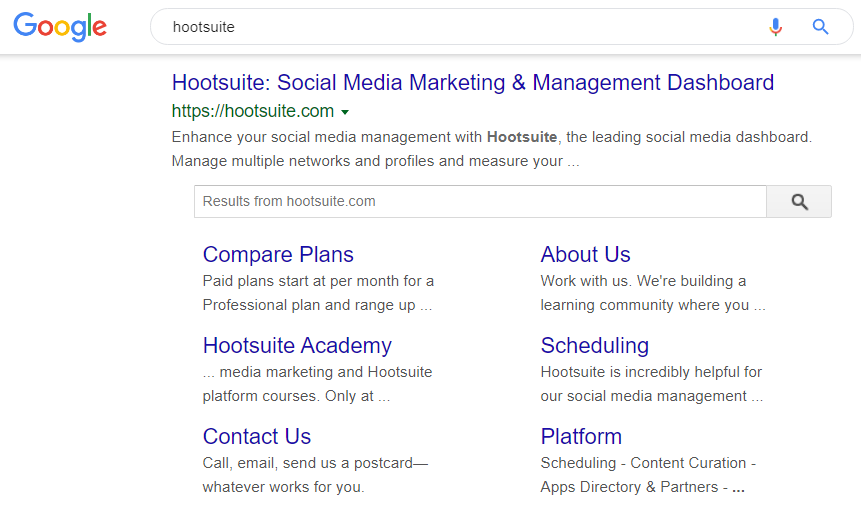Open Hootsuite: Social Media Marketing result title
This screenshot has width=861, height=515.
pos(473,83)
